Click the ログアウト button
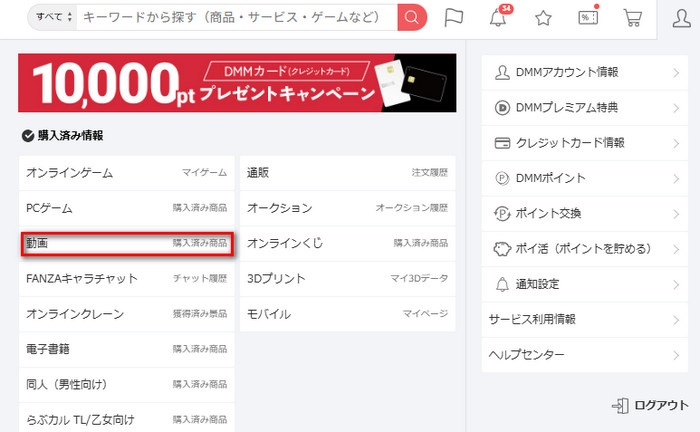This screenshot has width=700, height=432. point(650,406)
